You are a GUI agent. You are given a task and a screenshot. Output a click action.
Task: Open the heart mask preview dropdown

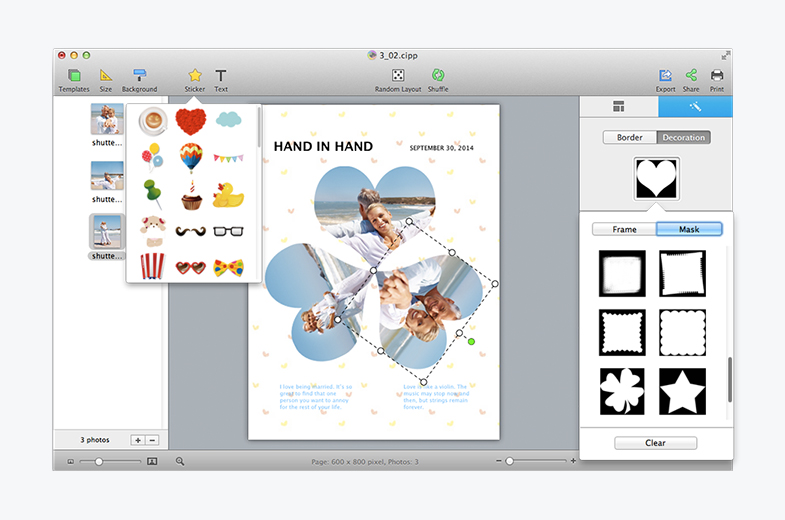(656, 179)
